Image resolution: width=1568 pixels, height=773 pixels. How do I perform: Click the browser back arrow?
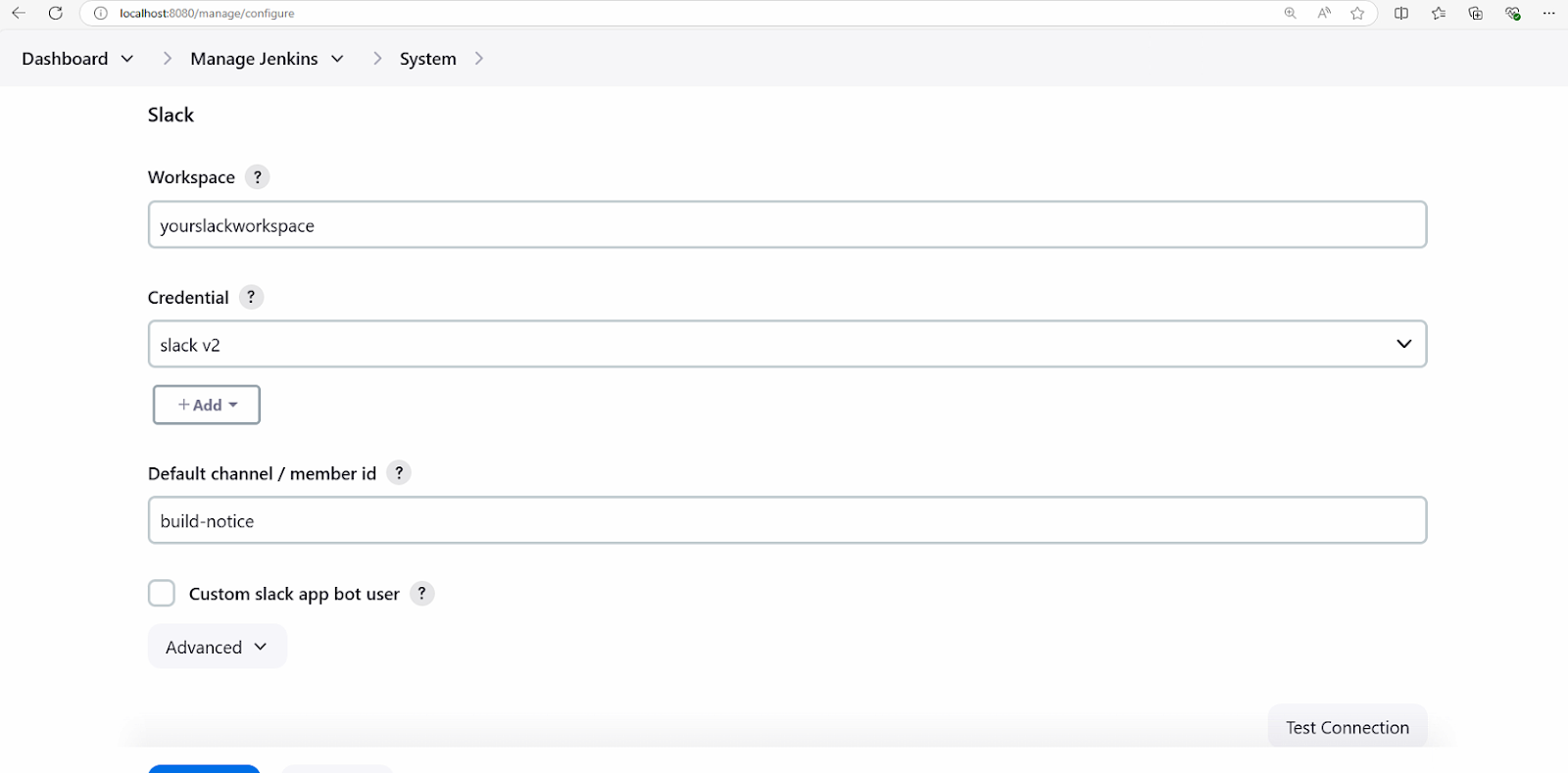point(19,14)
